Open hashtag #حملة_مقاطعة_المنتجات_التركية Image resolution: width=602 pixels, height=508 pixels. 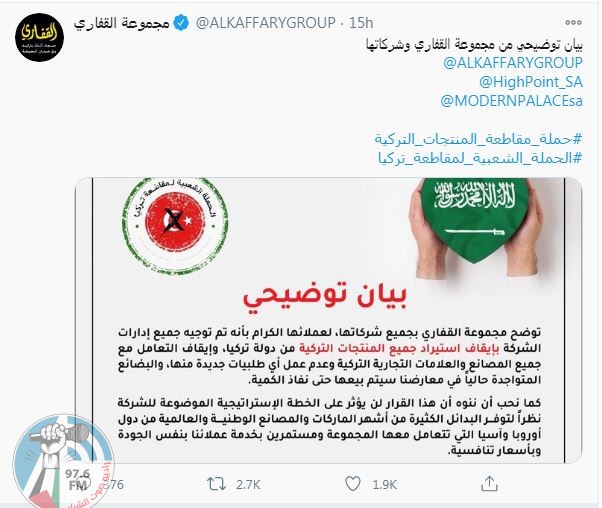coord(478,139)
